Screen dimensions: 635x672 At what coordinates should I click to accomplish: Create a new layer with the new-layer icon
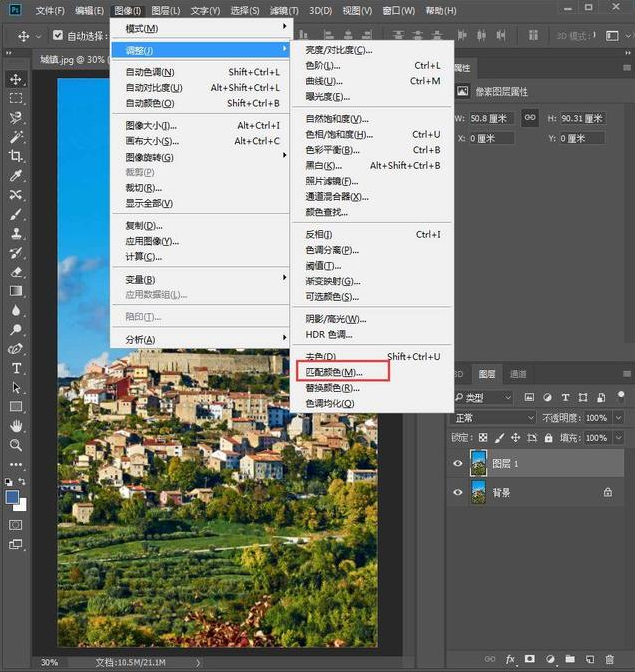(590, 660)
